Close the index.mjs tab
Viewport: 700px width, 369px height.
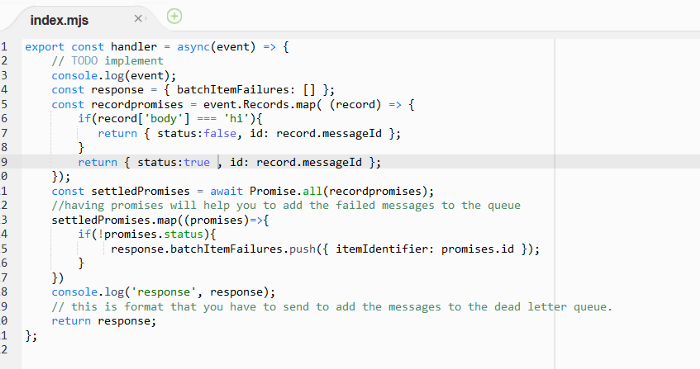coord(138,18)
